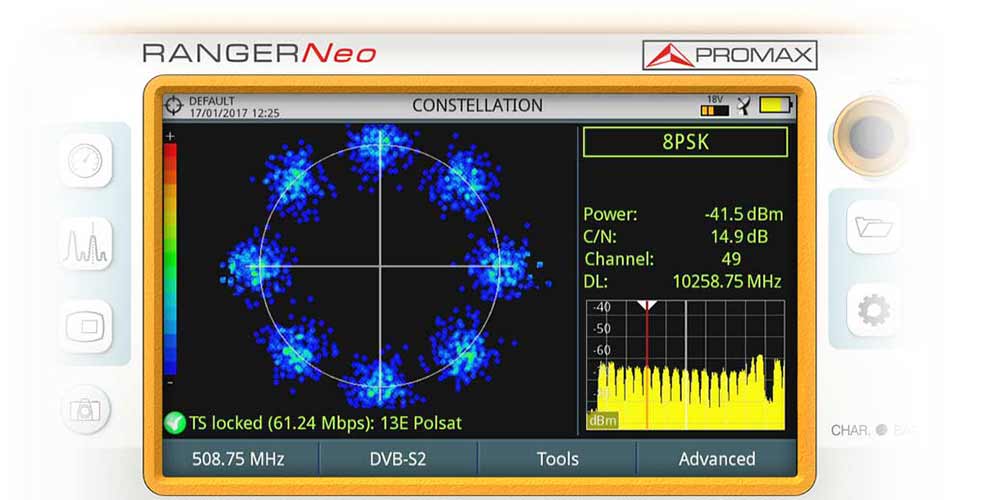Open the Advanced menu
The height and width of the screenshot is (500, 987).
pos(717,459)
